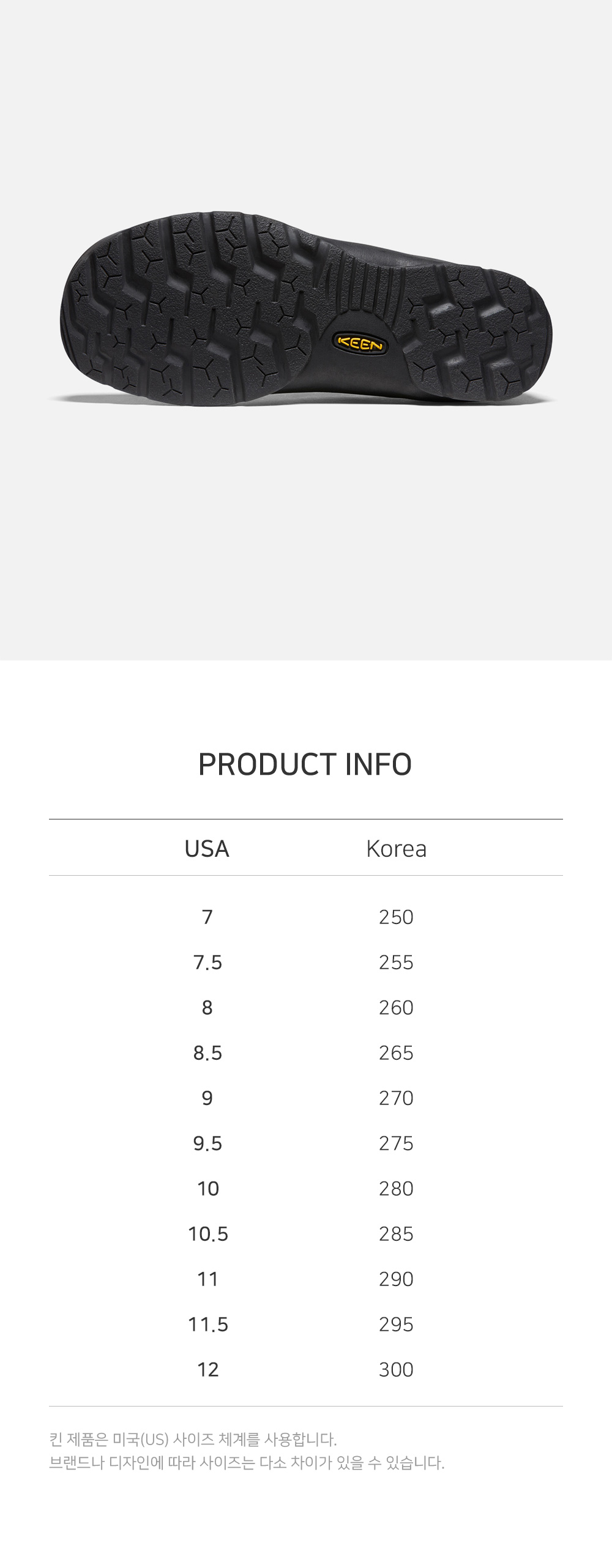Screen dimensions: 612x1568
Task: Select the Korea column header
Action: [x=396, y=849]
